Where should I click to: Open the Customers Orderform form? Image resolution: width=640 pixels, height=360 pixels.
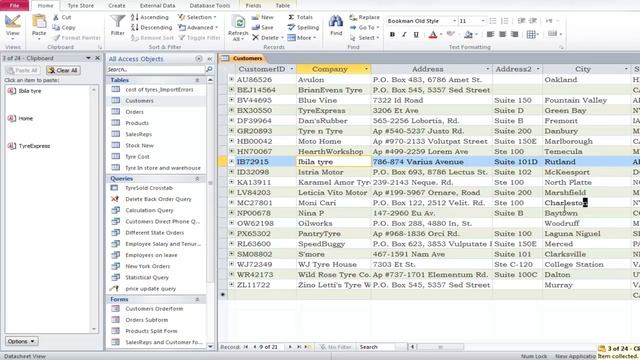pyautogui.click(x=154, y=309)
